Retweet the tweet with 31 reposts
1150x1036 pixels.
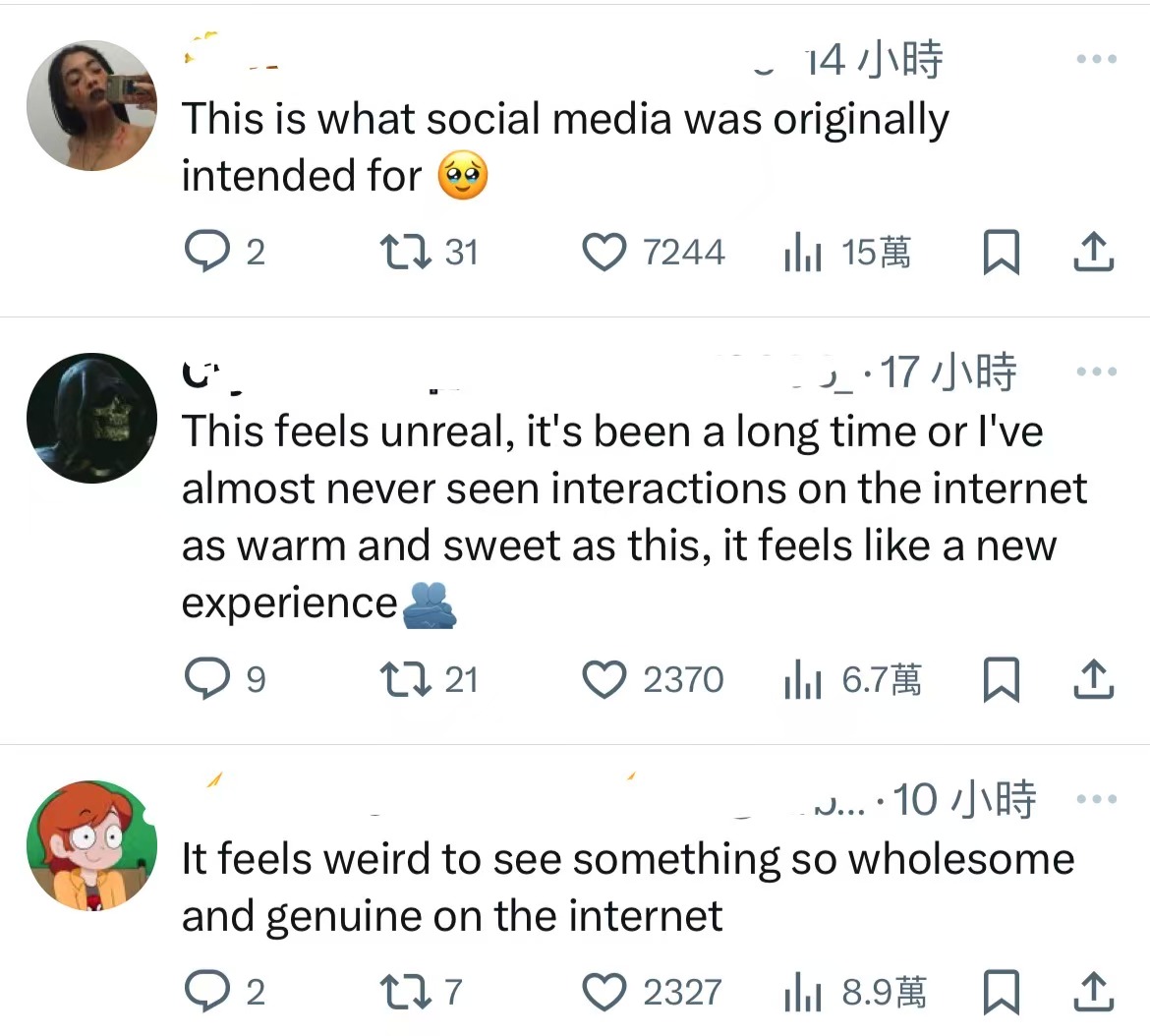click(x=405, y=253)
